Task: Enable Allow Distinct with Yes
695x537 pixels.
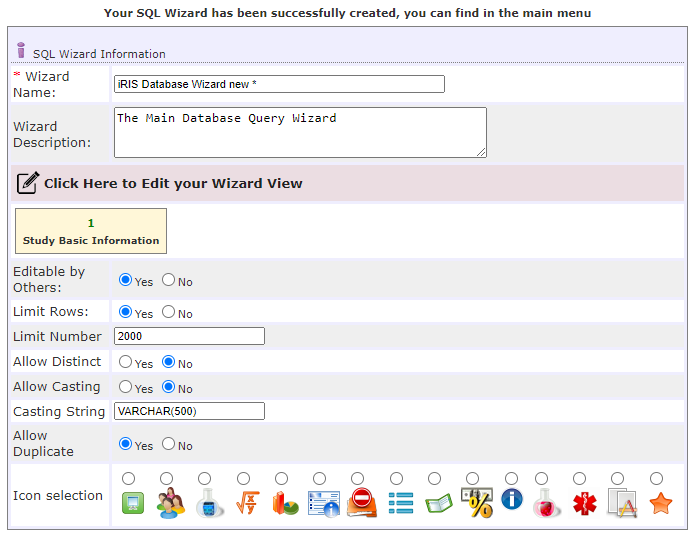Action: coord(125,362)
